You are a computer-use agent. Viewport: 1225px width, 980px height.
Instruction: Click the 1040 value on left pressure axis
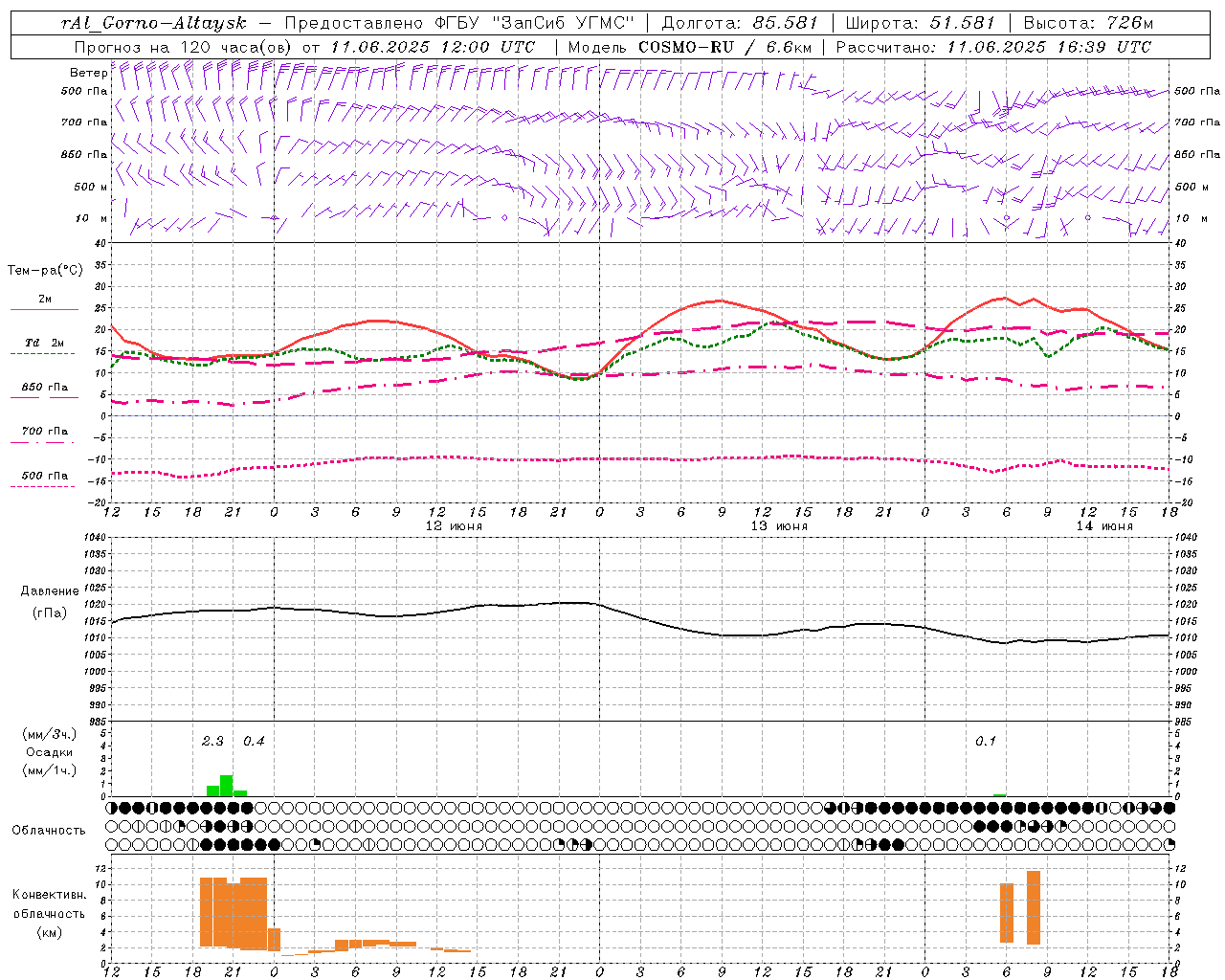pos(97,538)
